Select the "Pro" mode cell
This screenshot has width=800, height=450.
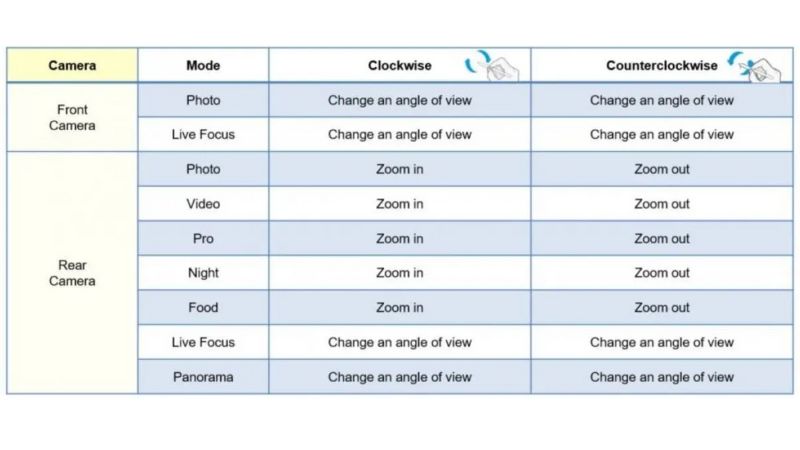203,239
